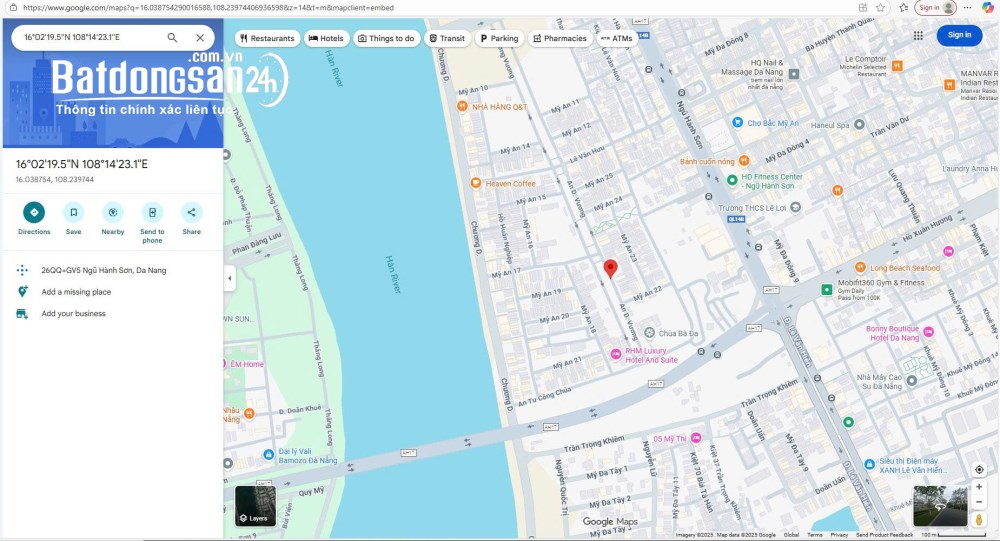Screen dimensions: 1000x541
Task: Open Chợ Bắc Mỹ An marker
Action: (x=737, y=122)
